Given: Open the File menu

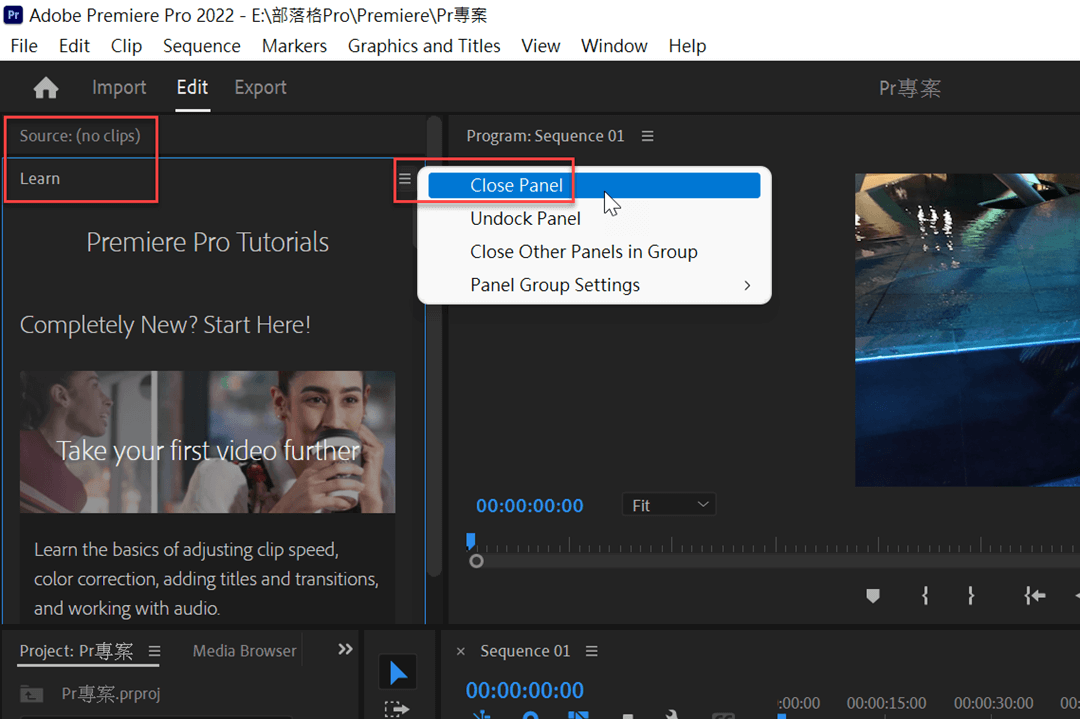Looking at the screenshot, I should (x=24, y=46).
